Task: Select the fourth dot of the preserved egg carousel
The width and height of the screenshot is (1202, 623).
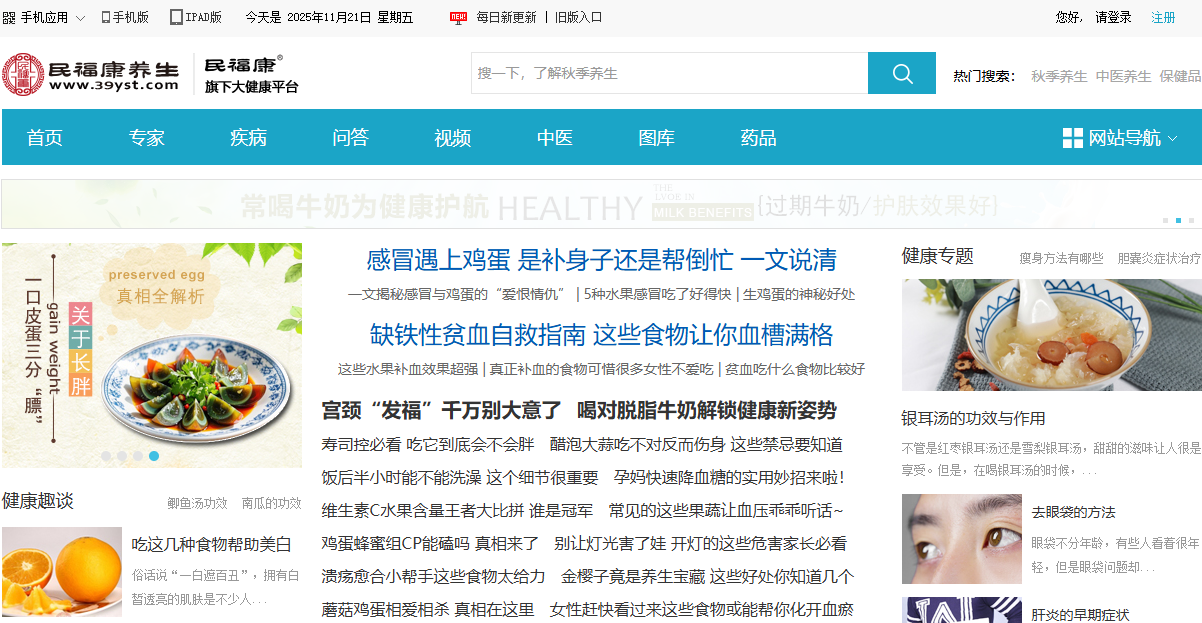Action: pos(154,456)
